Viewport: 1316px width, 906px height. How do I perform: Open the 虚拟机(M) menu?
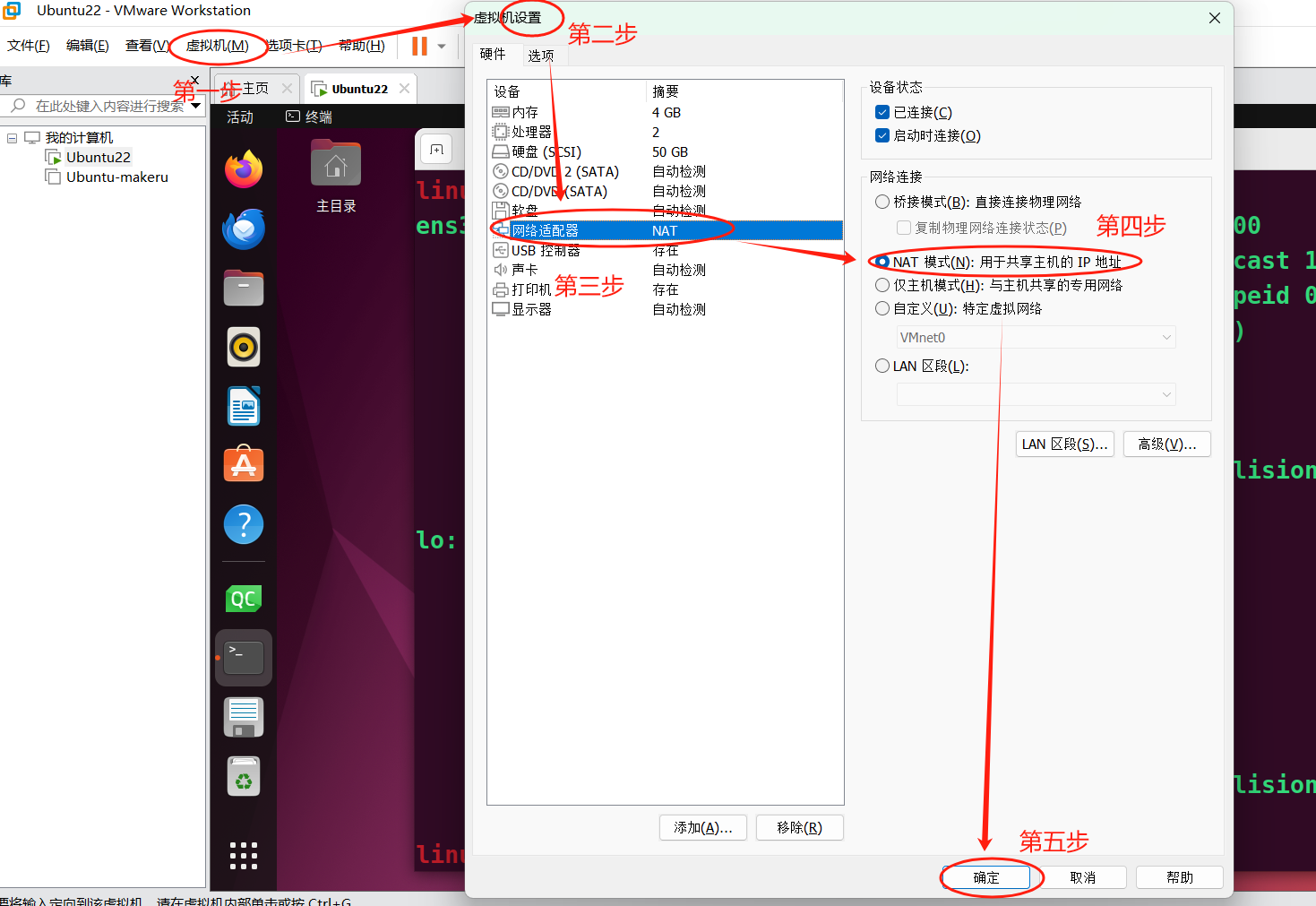[217, 46]
